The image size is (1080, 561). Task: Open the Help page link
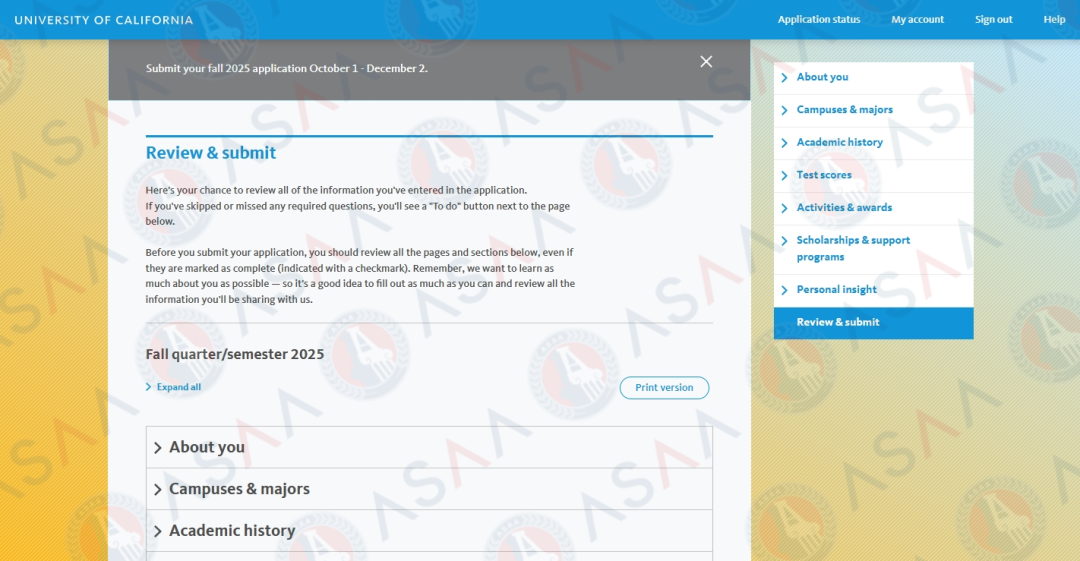tap(1054, 20)
